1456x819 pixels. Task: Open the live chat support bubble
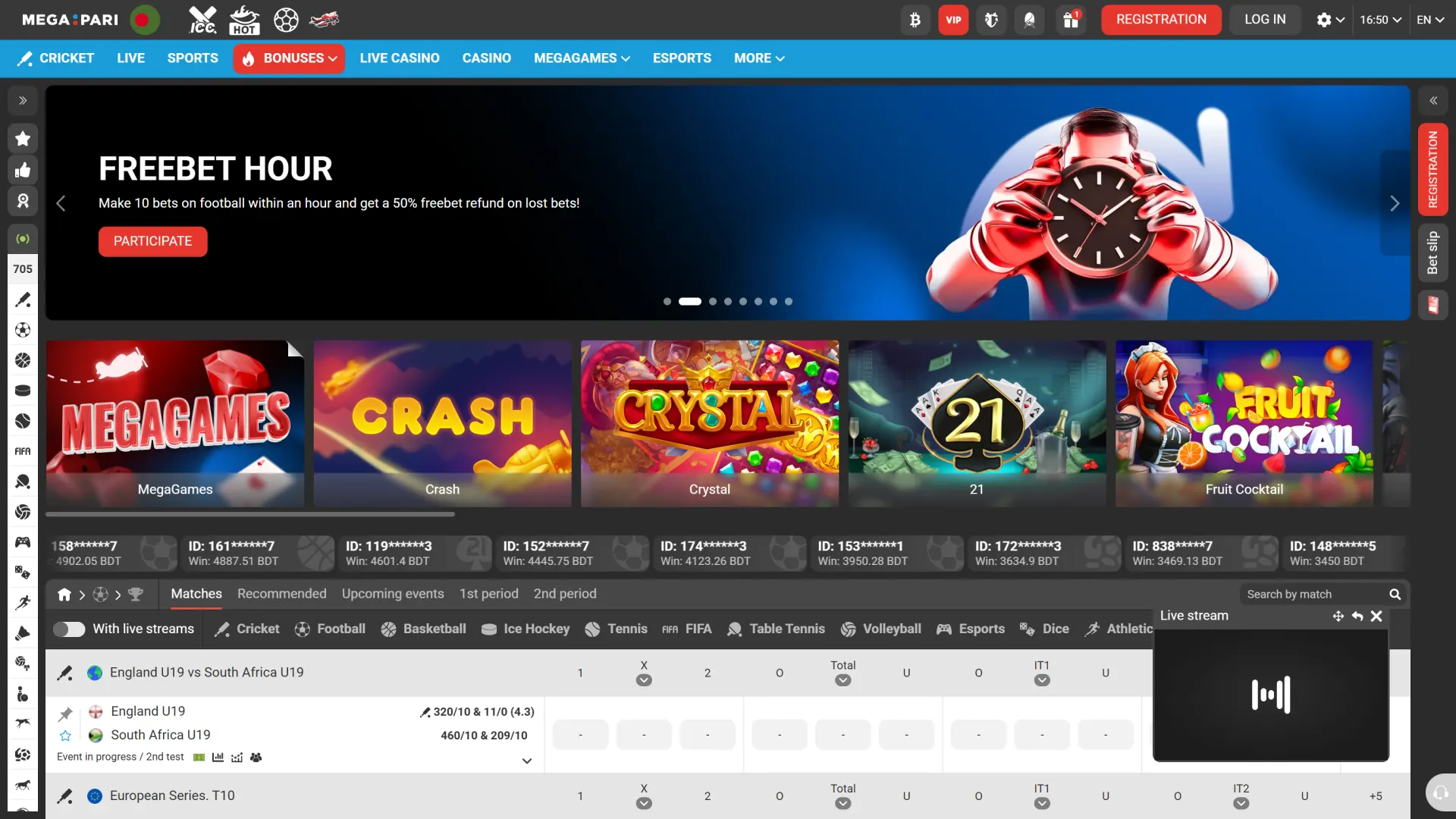click(1440, 793)
